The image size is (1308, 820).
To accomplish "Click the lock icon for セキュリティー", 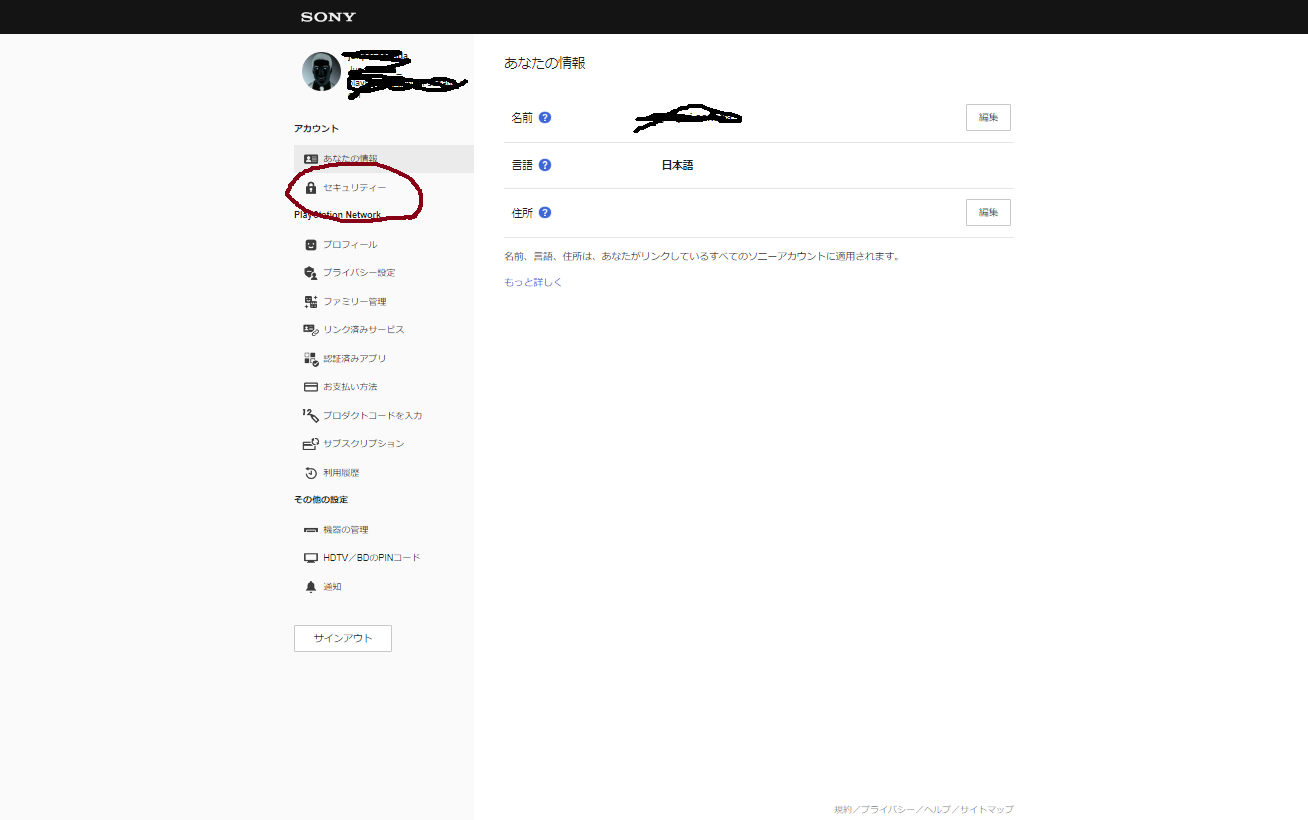I will pos(311,188).
